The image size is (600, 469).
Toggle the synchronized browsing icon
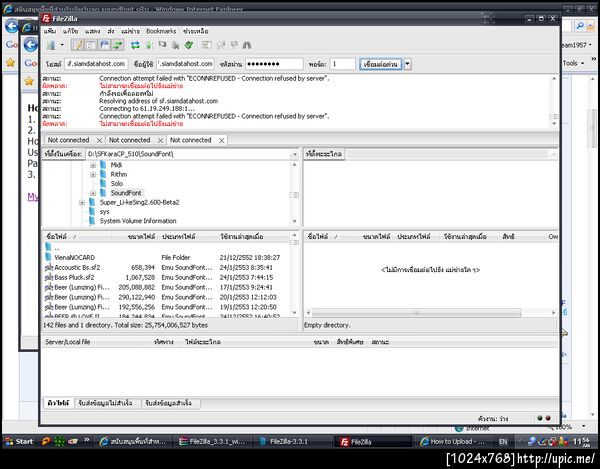point(234,45)
